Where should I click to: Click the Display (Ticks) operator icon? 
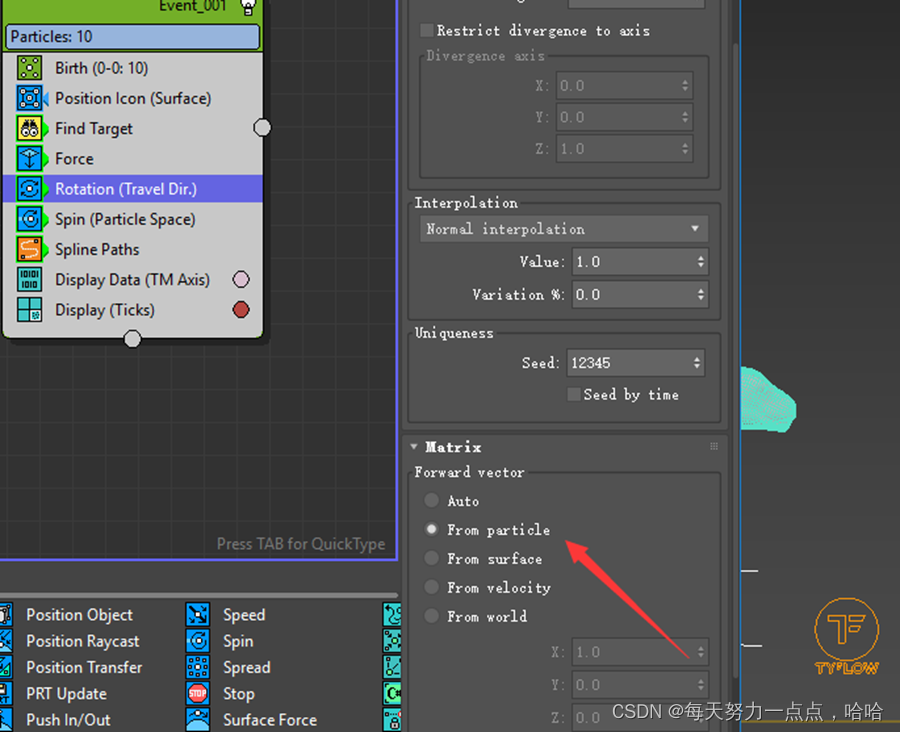(29, 310)
